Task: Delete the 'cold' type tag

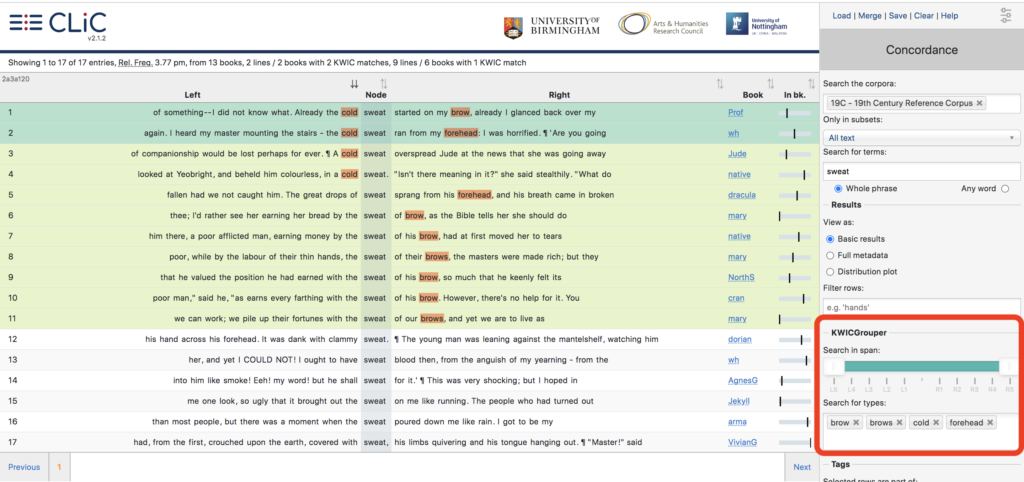Action: point(936,423)
